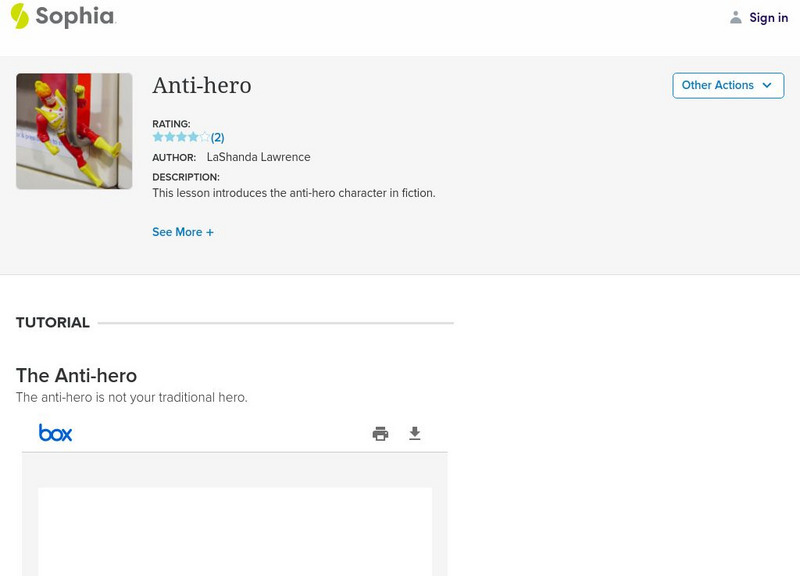The width and height of the screenshot is (800, 576).
Task: Rate the lesson with the first star
Action: coord(158,137)
